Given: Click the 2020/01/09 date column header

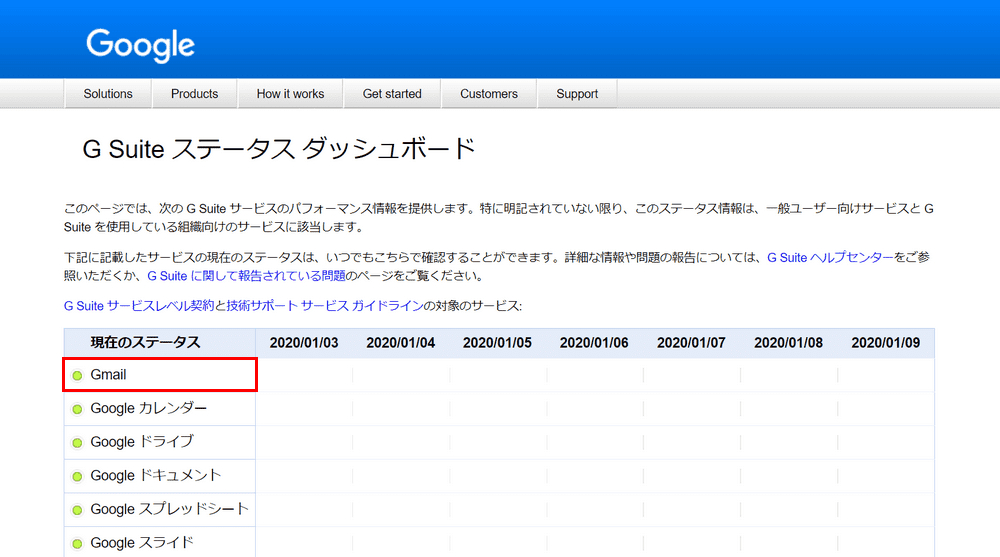Looking at the screenshot, I should (886, 343).
